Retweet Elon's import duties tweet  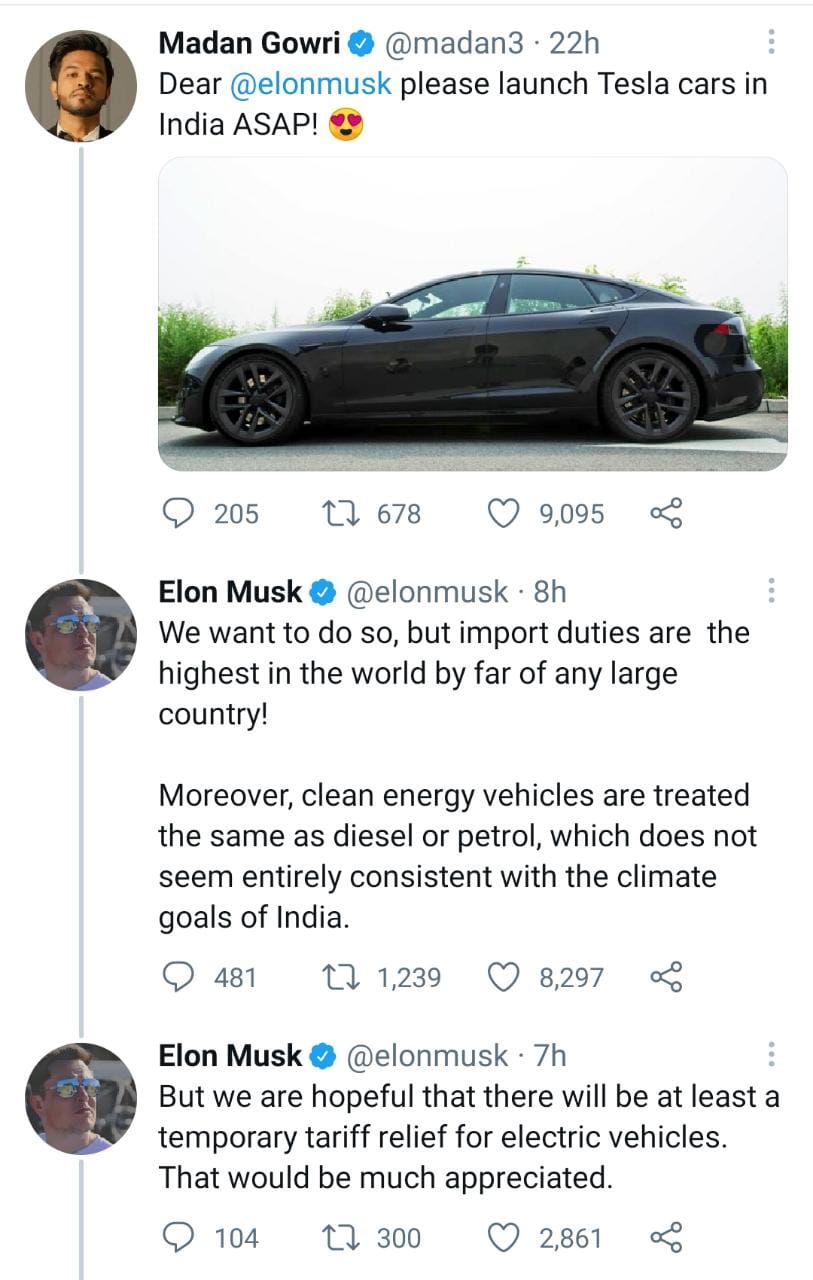click(333, 976)
